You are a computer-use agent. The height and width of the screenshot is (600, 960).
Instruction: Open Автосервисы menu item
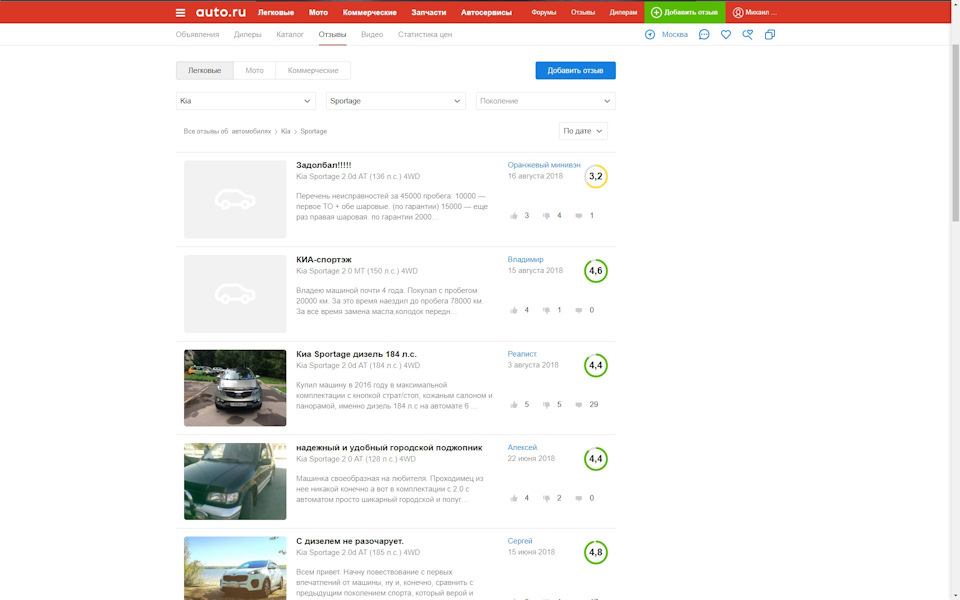[x=486, y=12]
